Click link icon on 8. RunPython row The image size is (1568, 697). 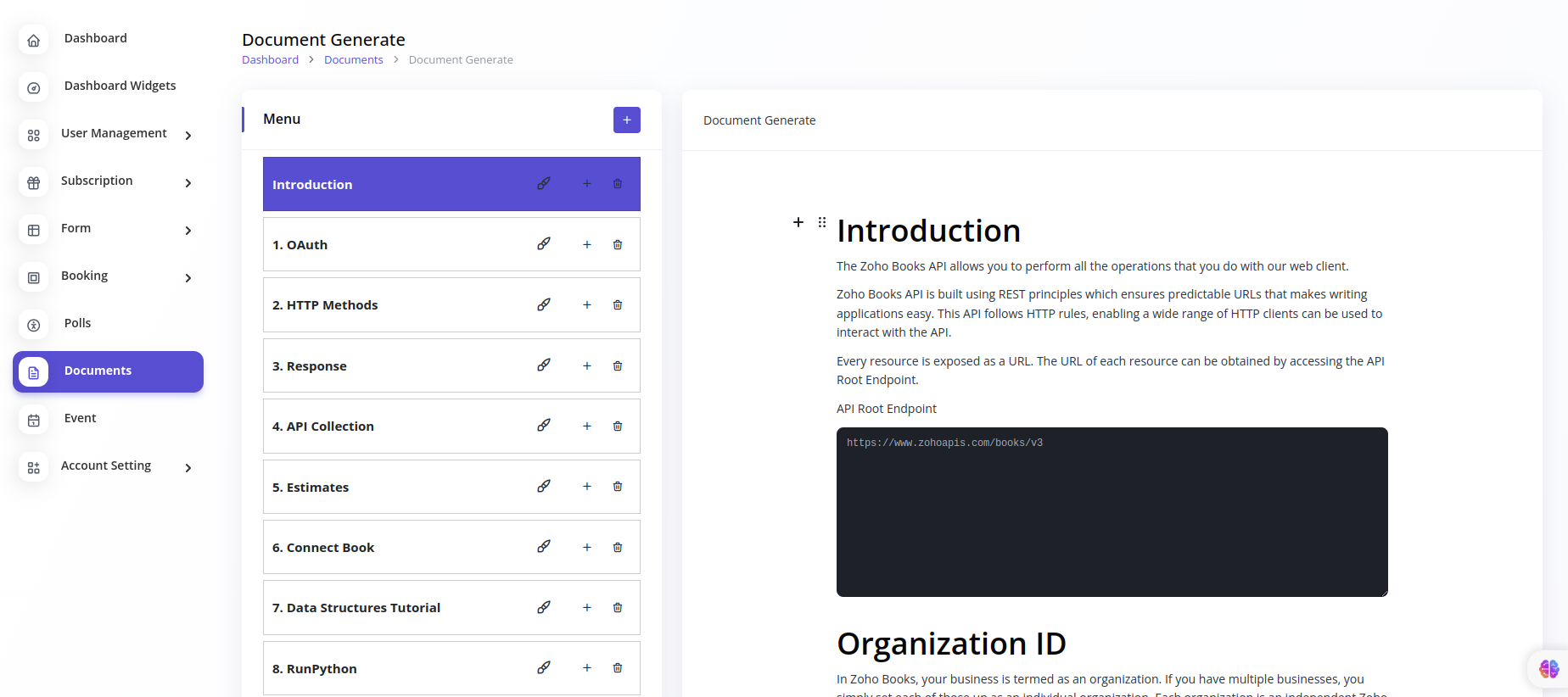click(x=544, y=667)
